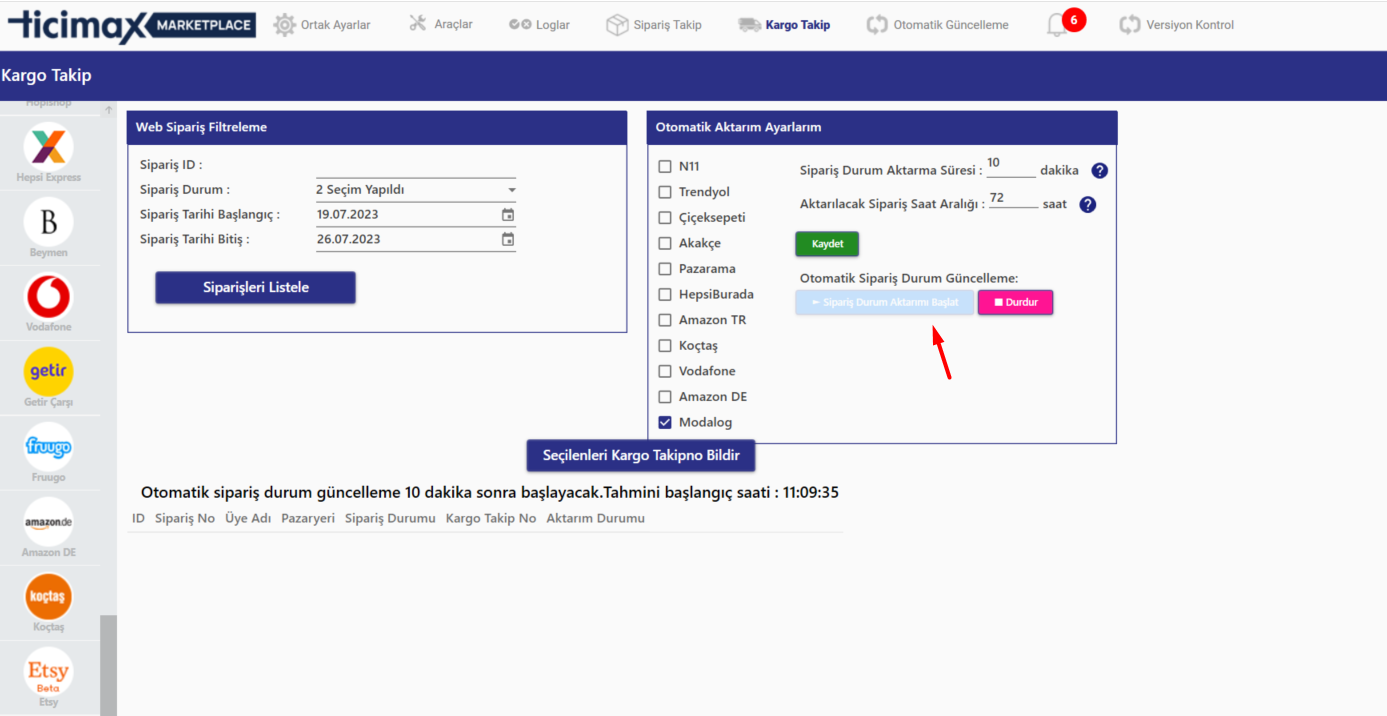Switch to Sipariş Takip
This screenshot has width=1387, height=716.
(x=654, y=25)
